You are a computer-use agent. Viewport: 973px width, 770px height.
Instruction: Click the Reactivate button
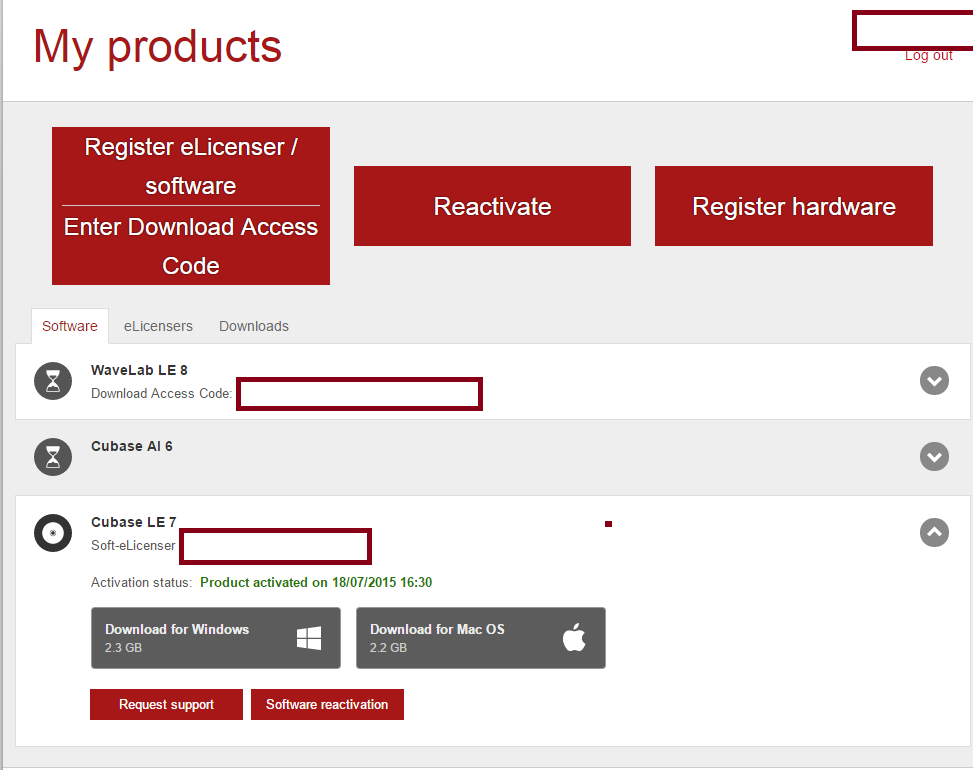point(492,206)
